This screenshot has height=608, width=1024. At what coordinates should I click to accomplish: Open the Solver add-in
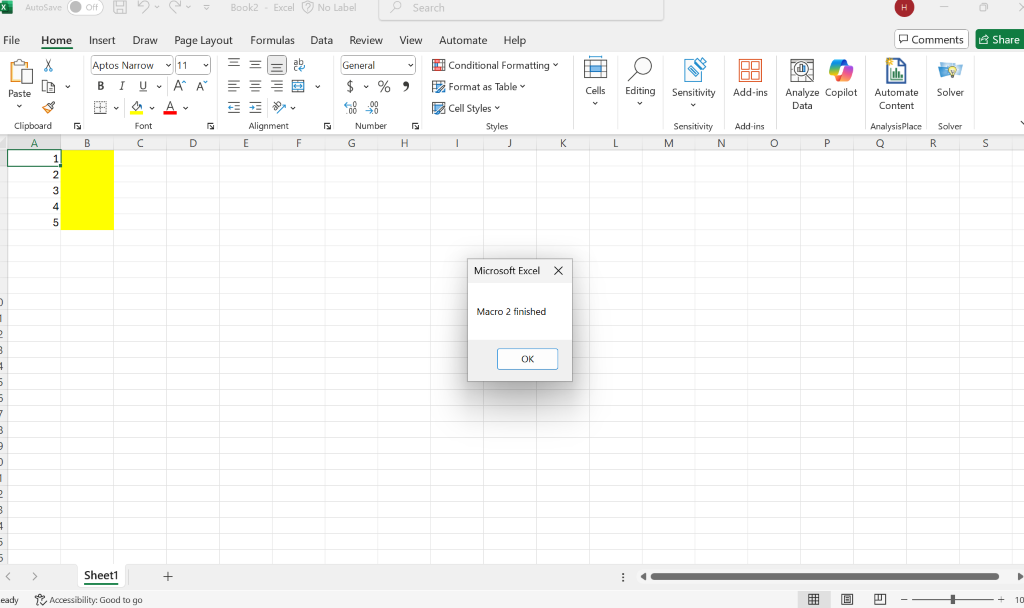tap(950, 78)
